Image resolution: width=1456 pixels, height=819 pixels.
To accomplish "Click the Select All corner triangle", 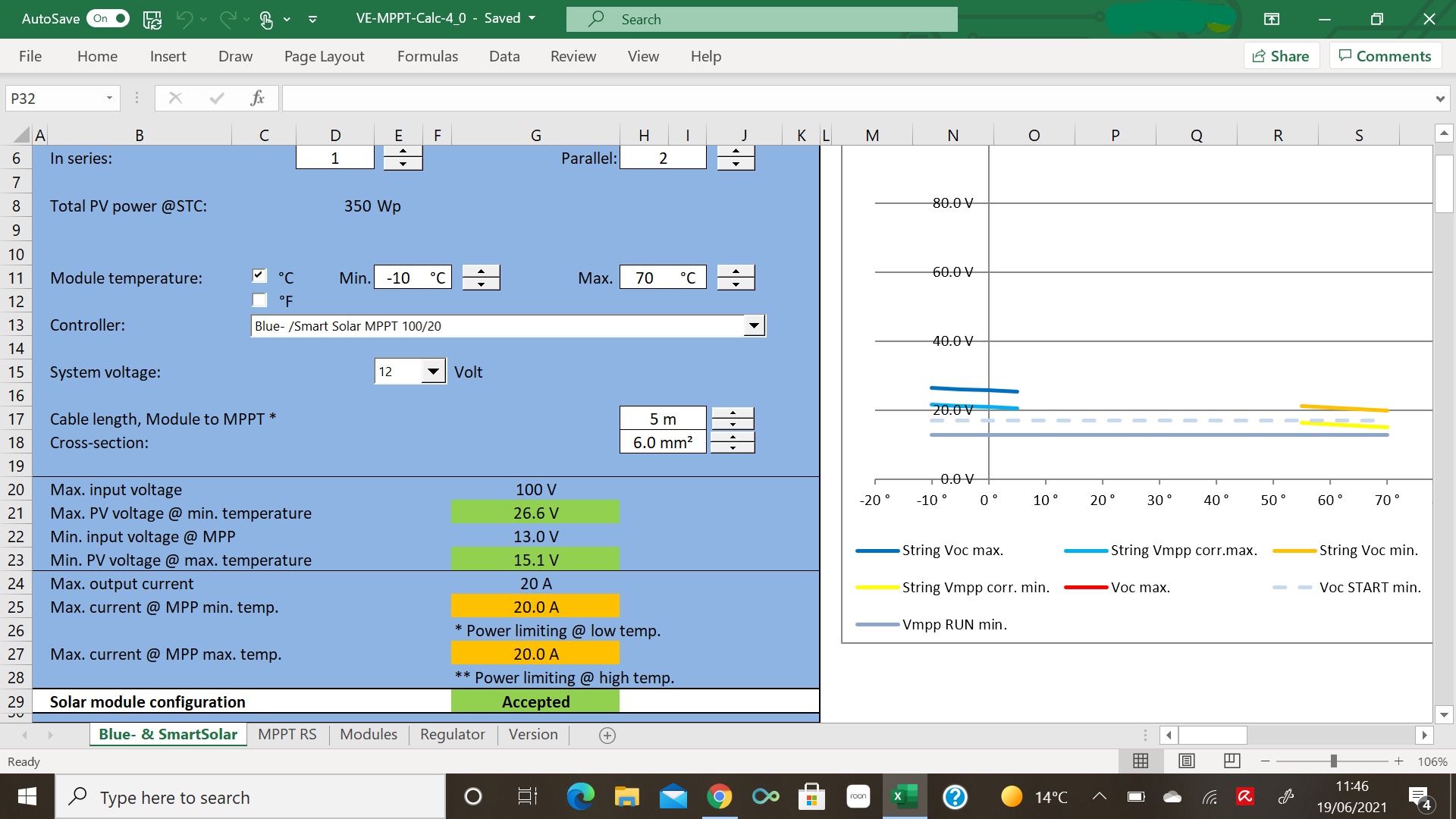I will 20,136.
